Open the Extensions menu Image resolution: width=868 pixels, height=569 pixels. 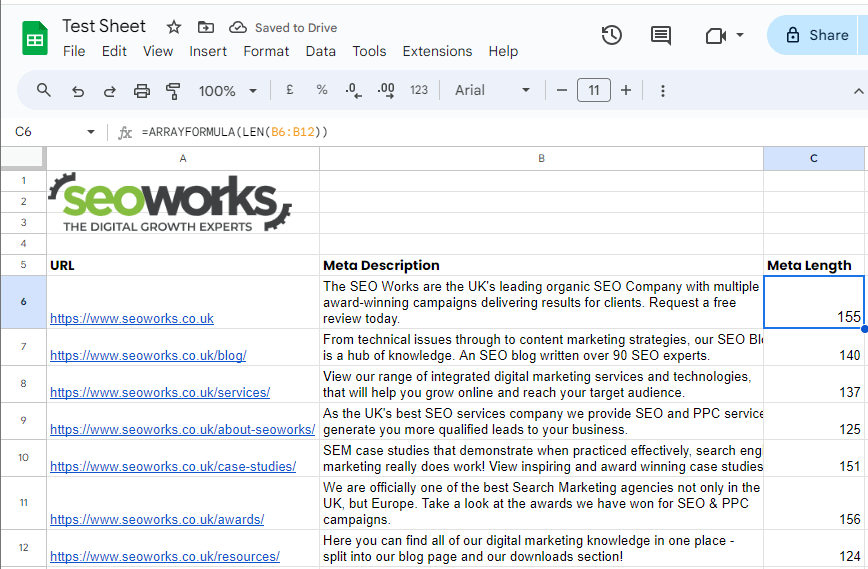tap(437, 51)
